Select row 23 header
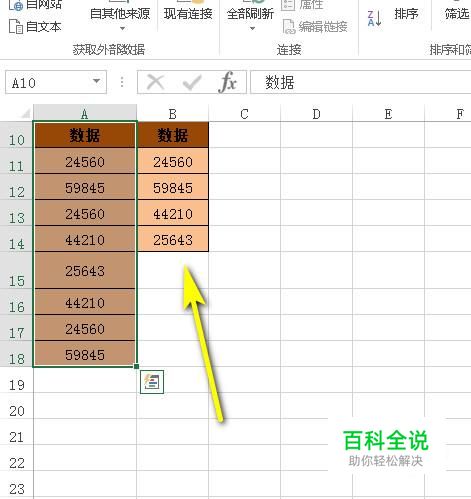The width and height of the screenshot is (471, 499). (16, 484)
